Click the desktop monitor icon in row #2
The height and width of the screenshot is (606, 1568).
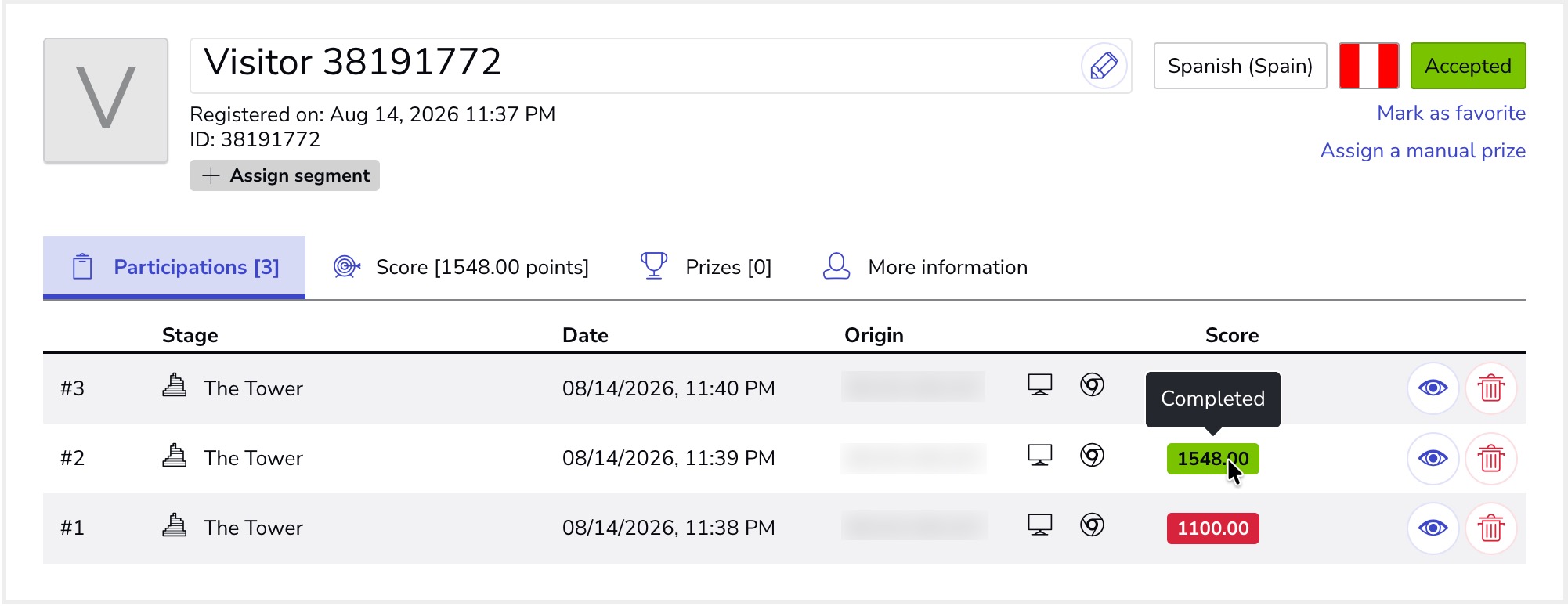tap(1040, 455)
